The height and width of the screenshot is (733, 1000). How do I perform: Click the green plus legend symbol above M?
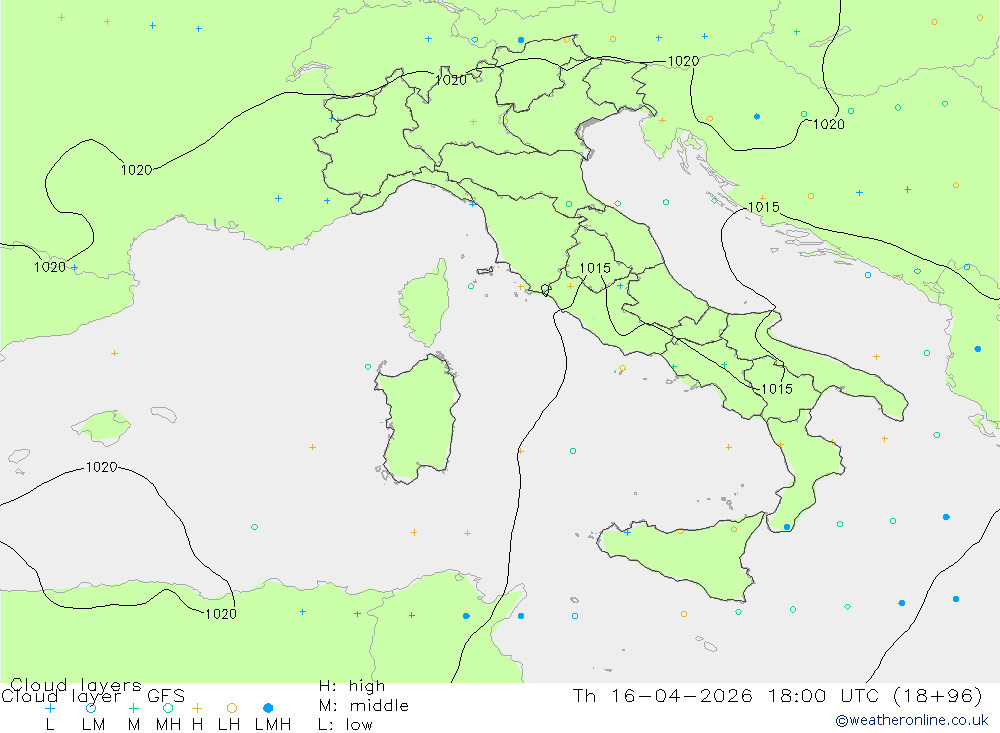(x=133, y=708)
